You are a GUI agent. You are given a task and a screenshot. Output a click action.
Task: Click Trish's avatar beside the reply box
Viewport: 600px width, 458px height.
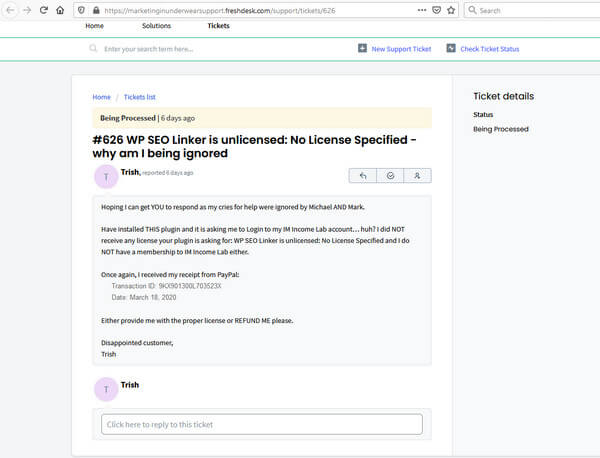(x=106, y=389)
